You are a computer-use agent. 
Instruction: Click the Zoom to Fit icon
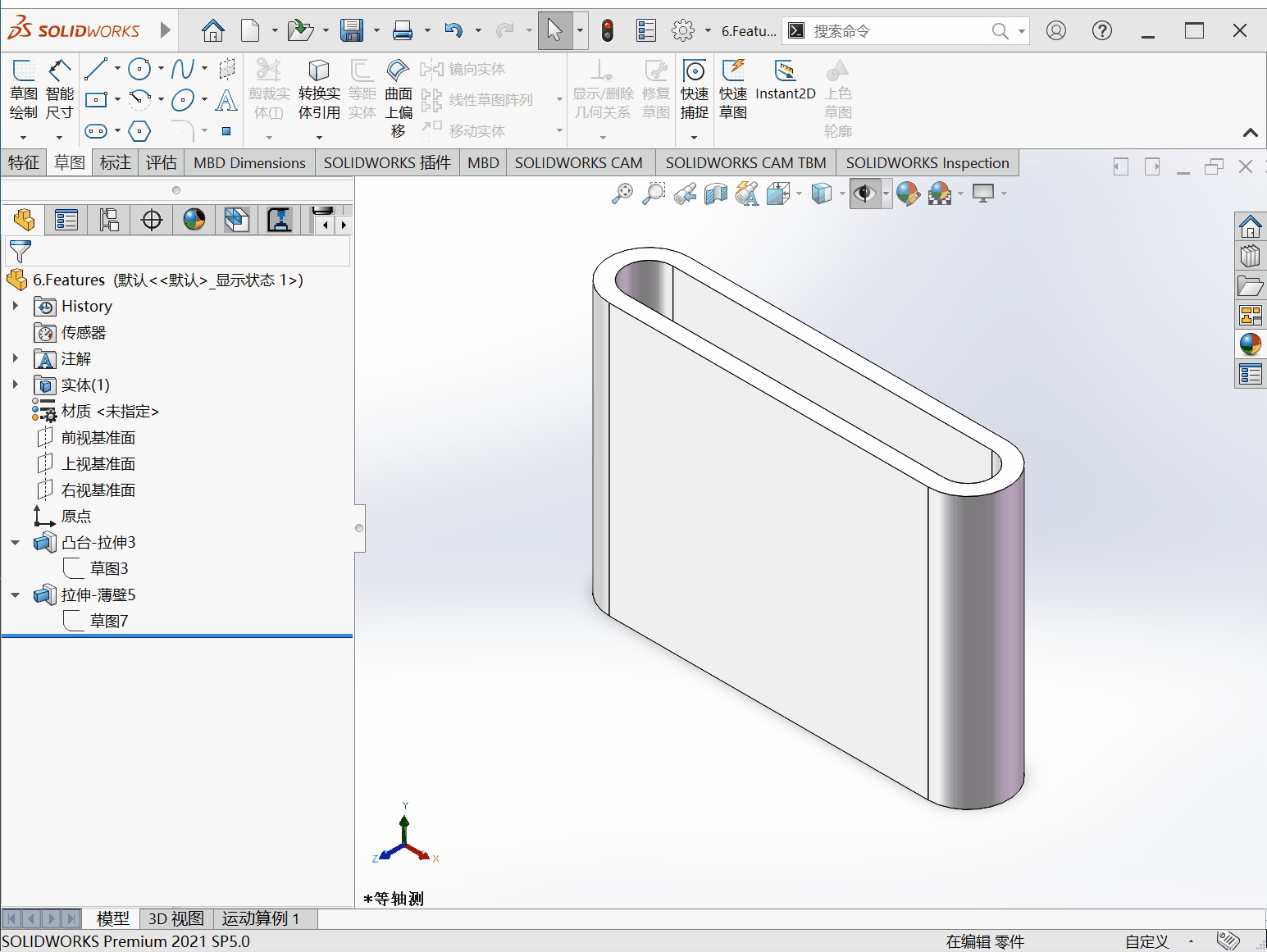click(x=622, y=194)
